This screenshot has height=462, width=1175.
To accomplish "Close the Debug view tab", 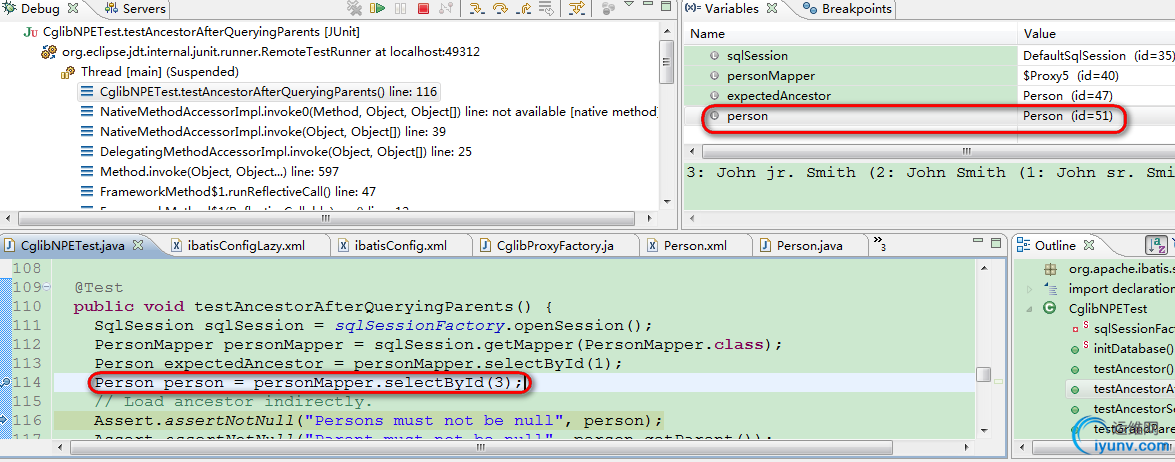I will [x=72, y=9].
